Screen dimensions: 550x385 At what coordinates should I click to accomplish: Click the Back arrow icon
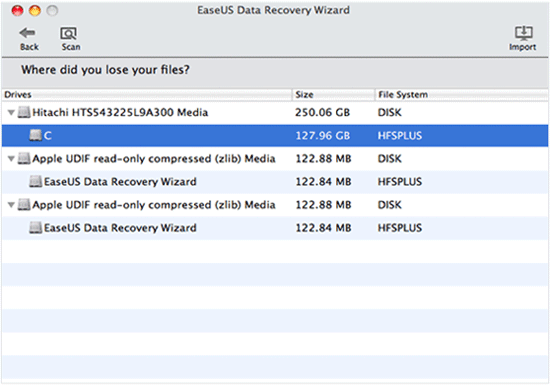(27, 33)
